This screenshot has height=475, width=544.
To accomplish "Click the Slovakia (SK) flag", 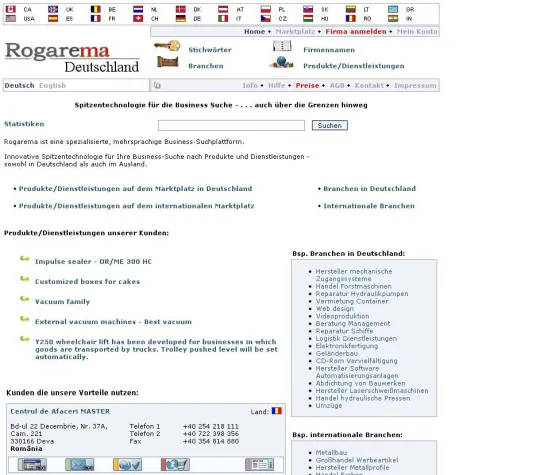I will 308,9.
